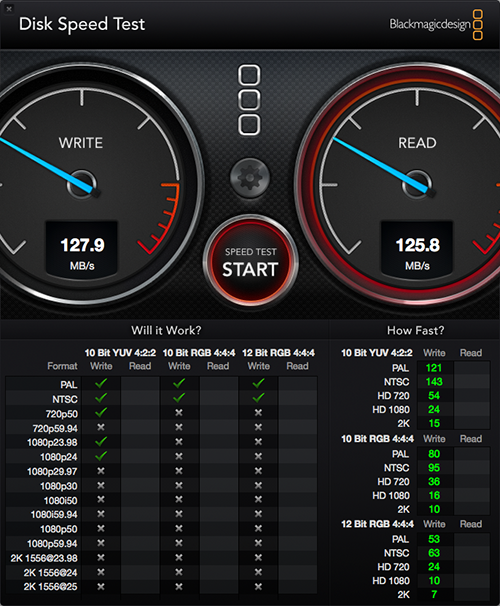Open settings with the gear icon
This screenshot has height=606, width=500.
click(x=250, y=177)
